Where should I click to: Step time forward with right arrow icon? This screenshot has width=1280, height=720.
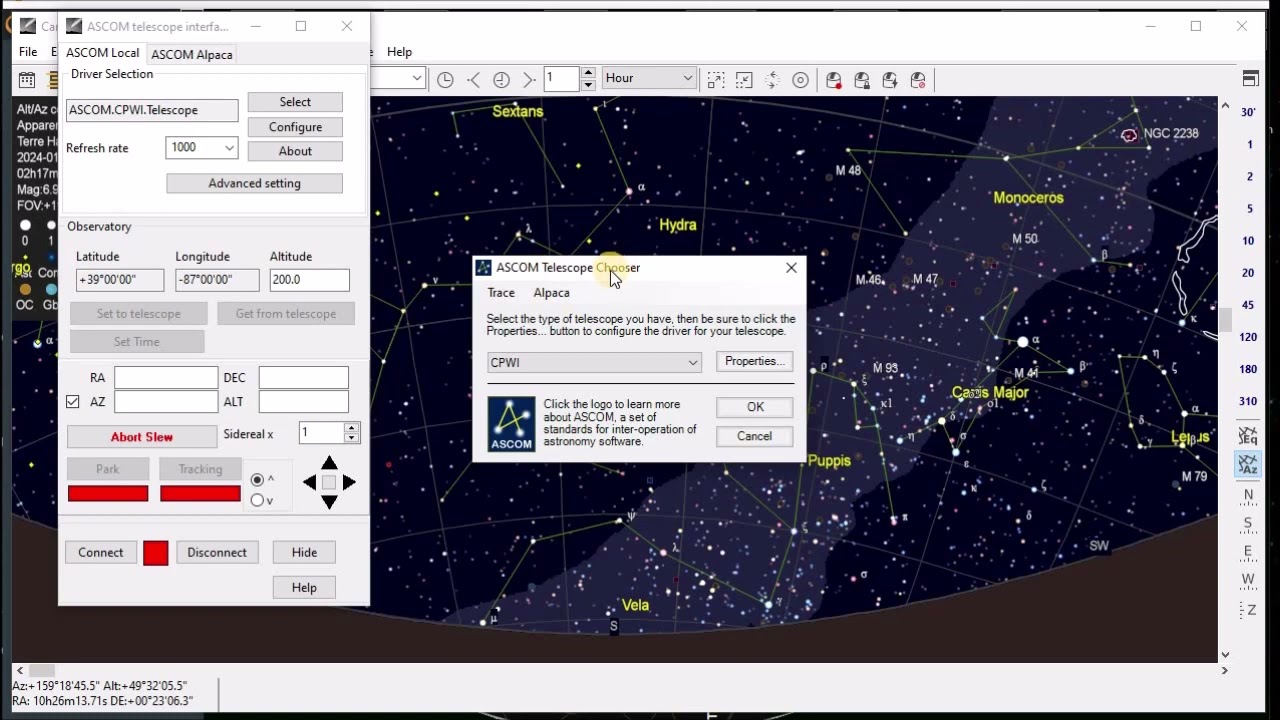[530, 80]
